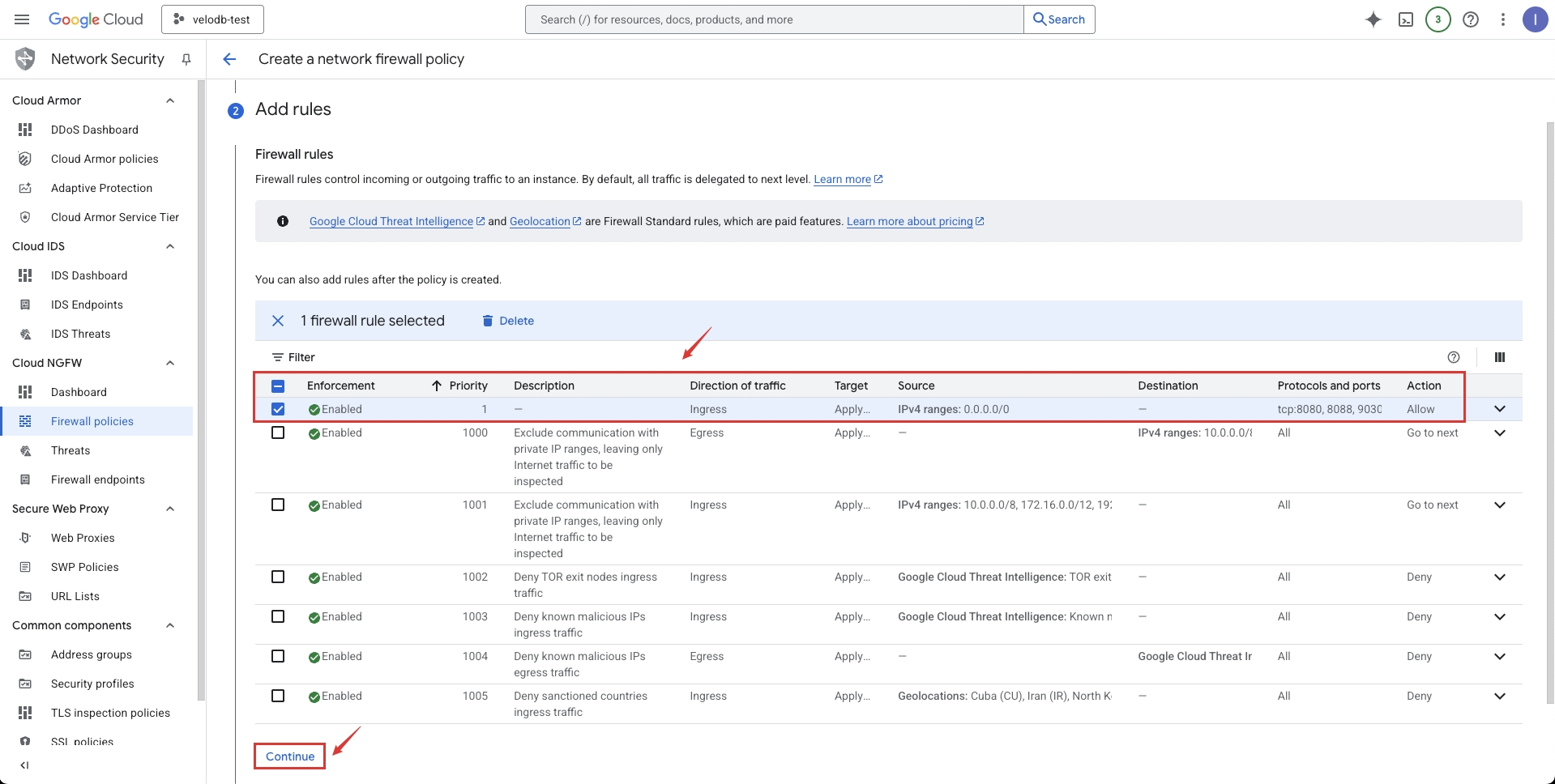Uncheck the priority 1 firewall rule

click(278, 409)
